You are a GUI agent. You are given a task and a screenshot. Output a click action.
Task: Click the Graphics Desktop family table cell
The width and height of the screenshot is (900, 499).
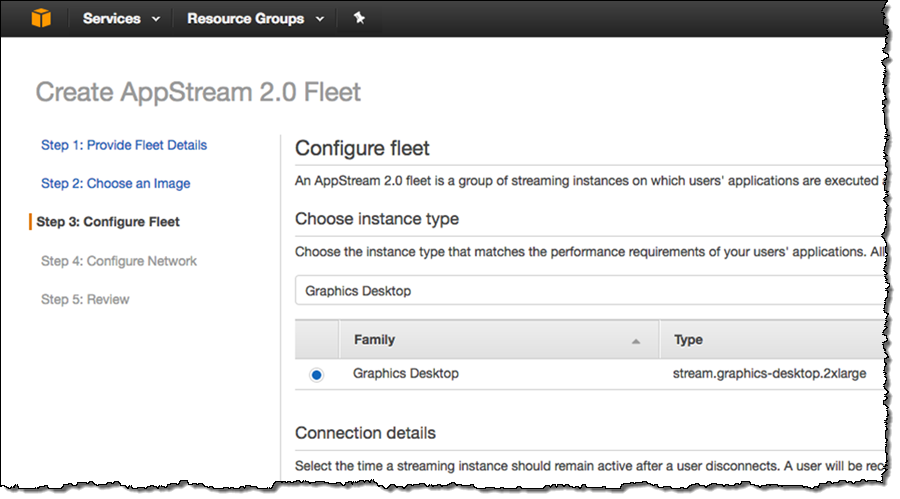[x=406, y=373]
